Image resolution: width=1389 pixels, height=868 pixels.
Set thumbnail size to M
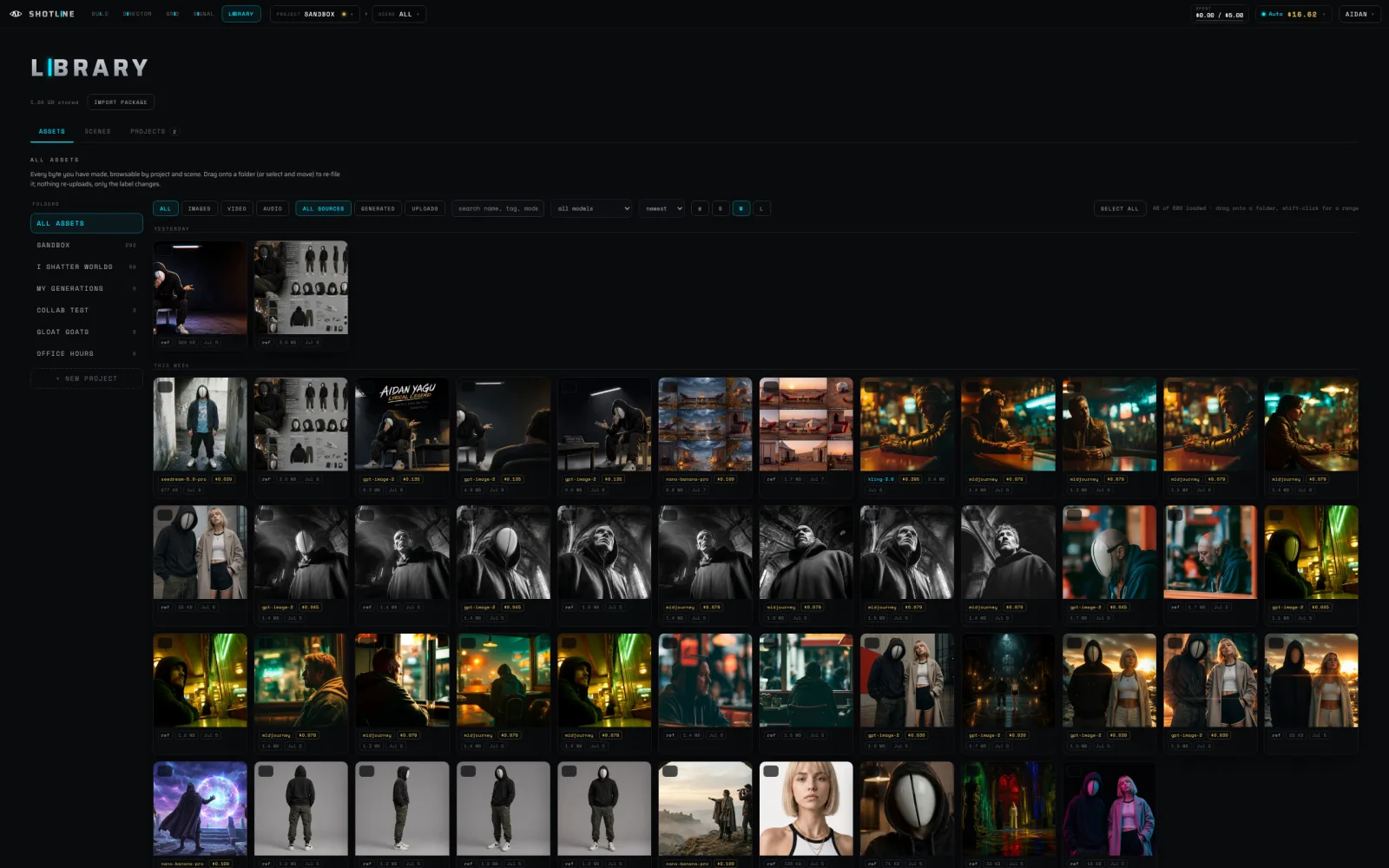(x=741, y=208)
